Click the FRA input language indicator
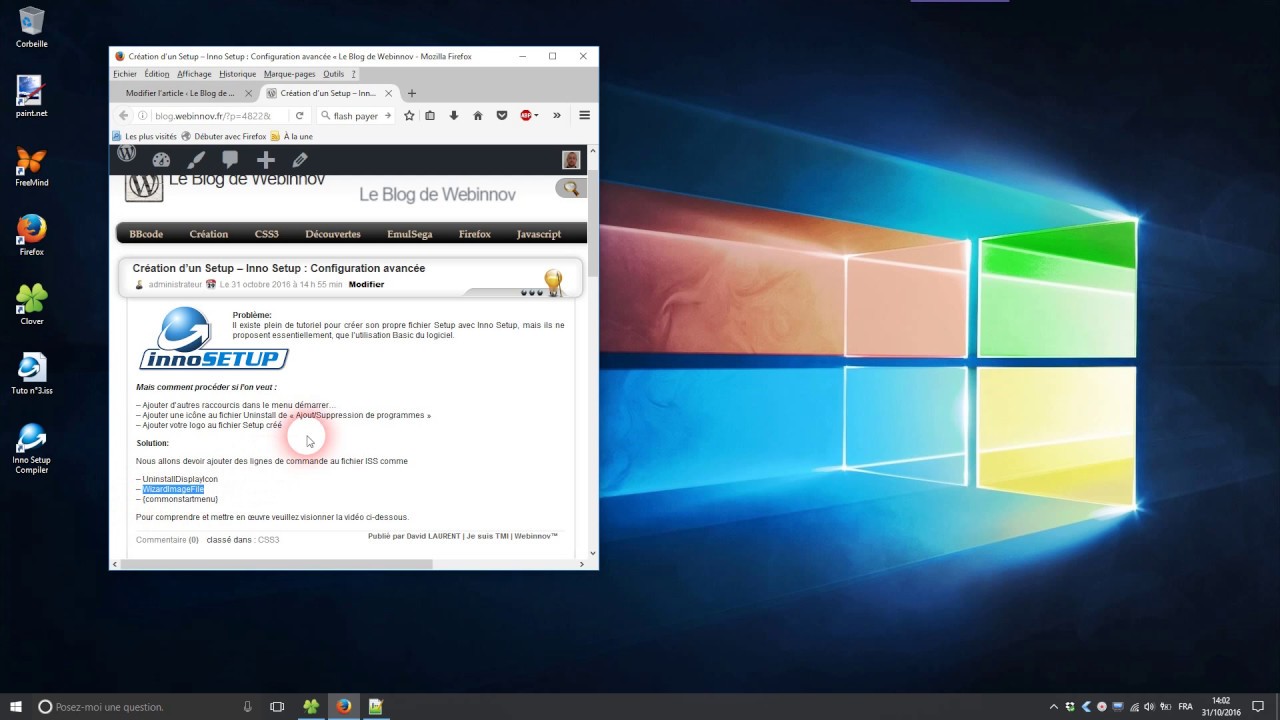 pos(1185,706)
